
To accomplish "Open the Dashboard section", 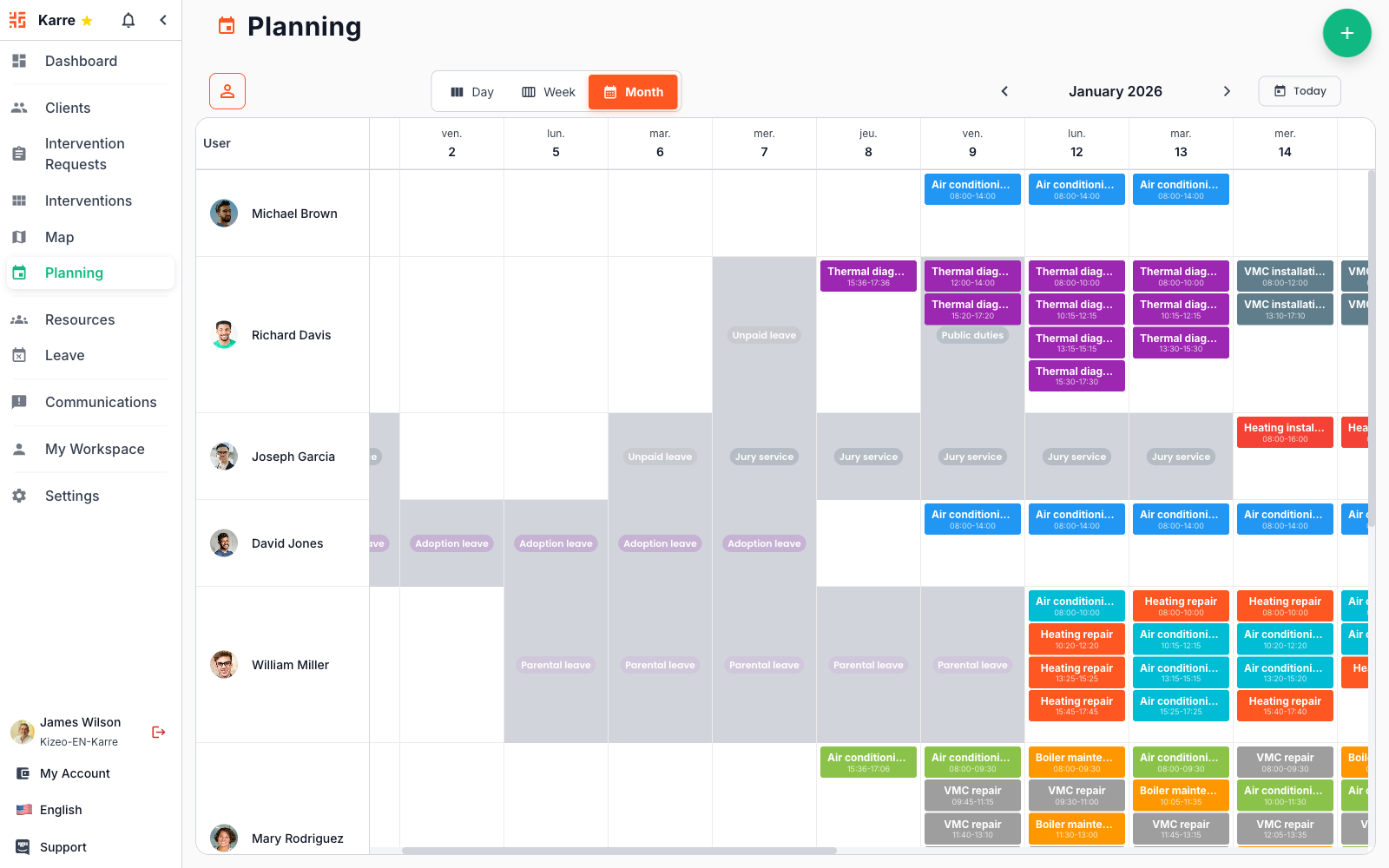I will click(81, 61).
